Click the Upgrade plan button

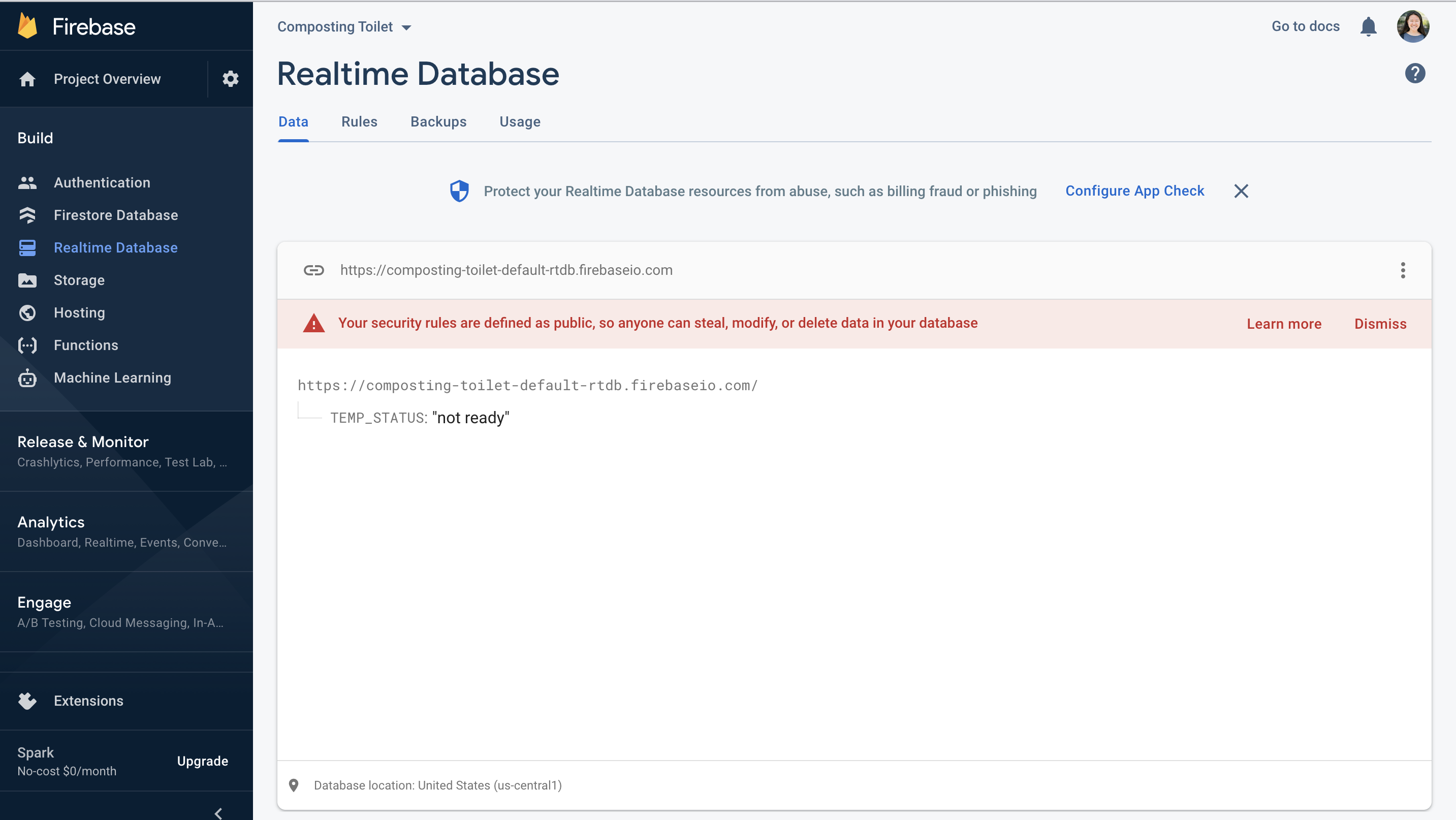pyautogui.click(x=202, y=761)
